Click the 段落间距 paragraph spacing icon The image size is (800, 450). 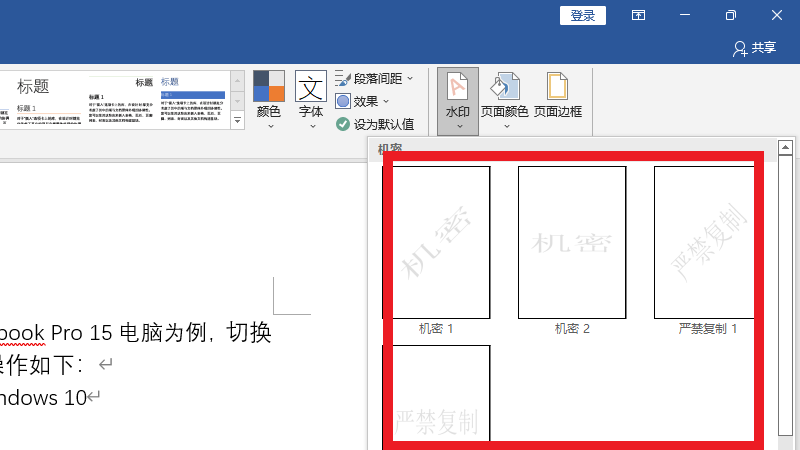click(343, 78)
